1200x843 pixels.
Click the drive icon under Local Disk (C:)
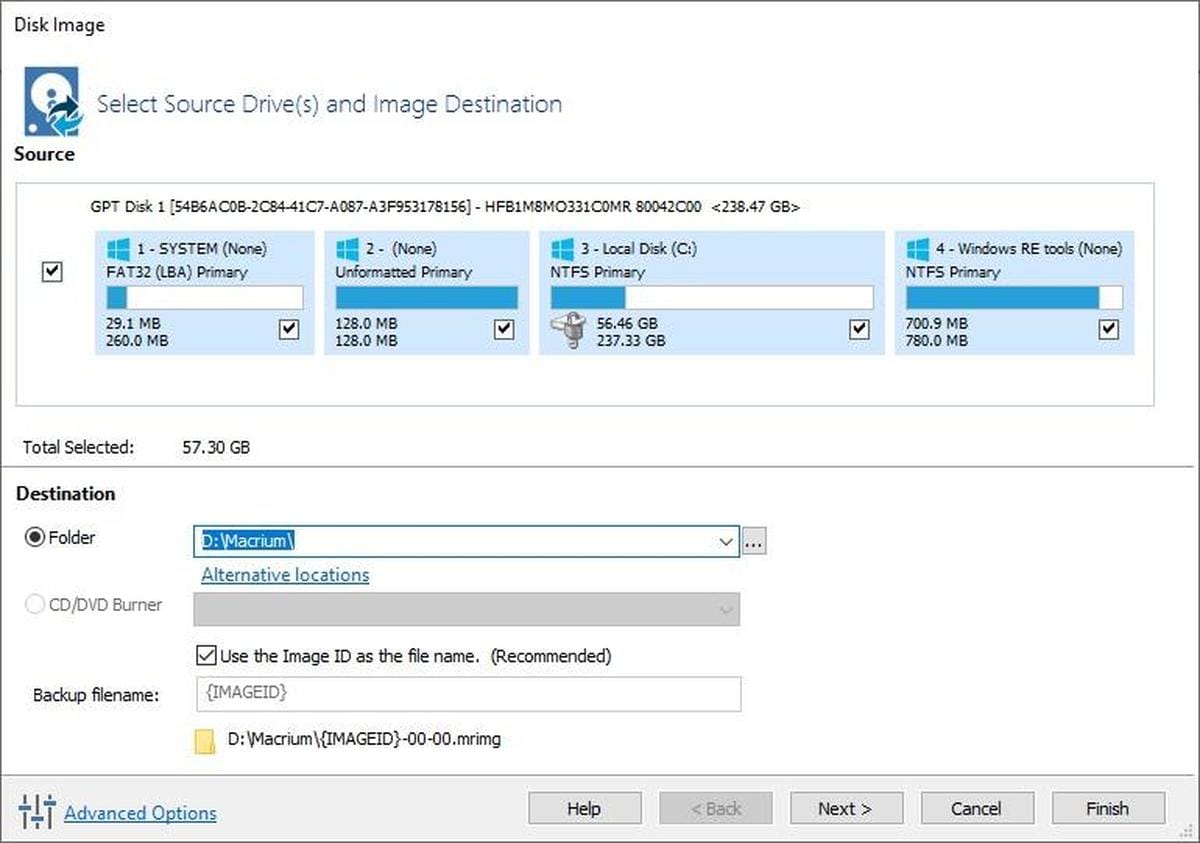[569, 331]
